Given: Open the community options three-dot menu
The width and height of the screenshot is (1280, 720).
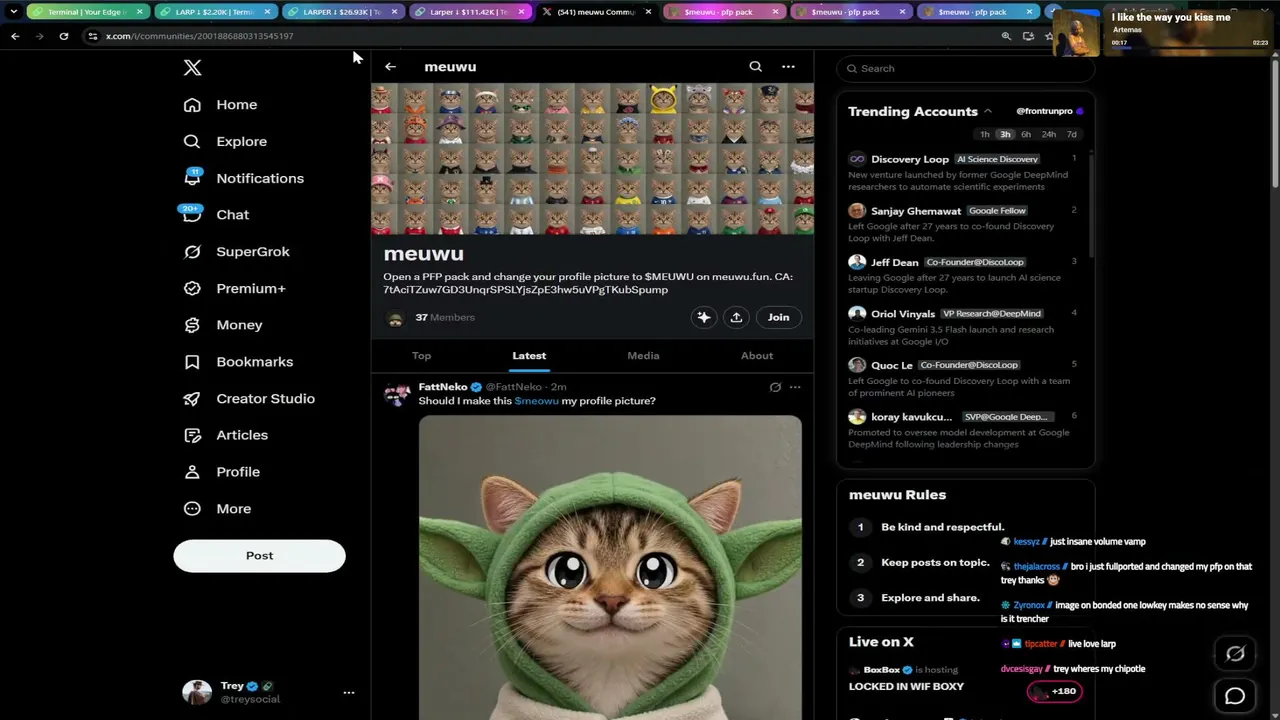Looking at the screenshot, I should tap(788, 67).
